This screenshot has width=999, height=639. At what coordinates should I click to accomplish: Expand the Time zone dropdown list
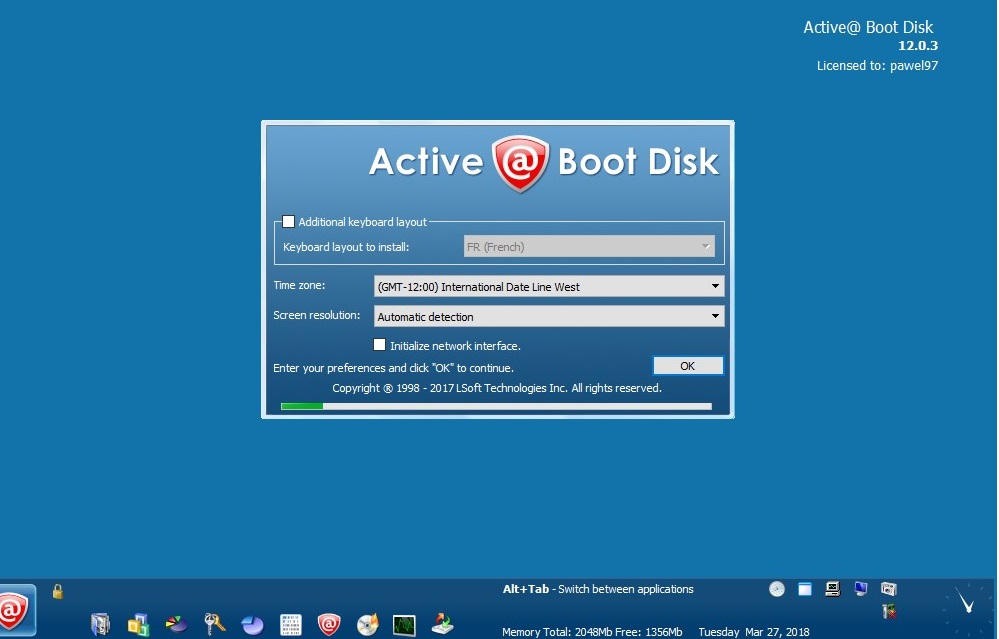coord(549,286)
